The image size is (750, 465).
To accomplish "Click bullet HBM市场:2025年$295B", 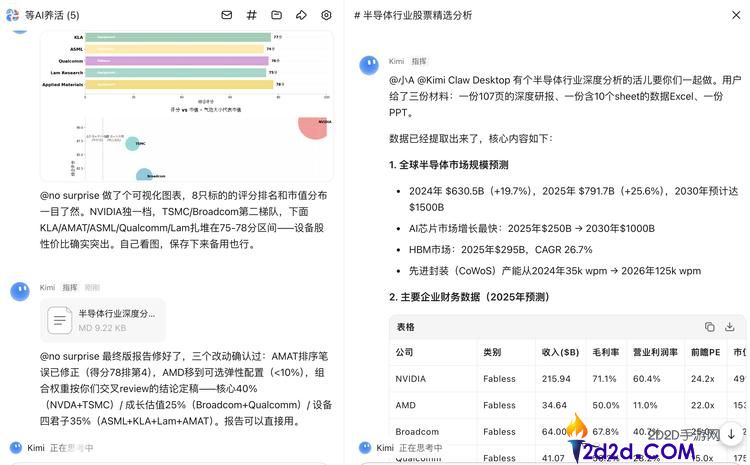I will 500,250.
